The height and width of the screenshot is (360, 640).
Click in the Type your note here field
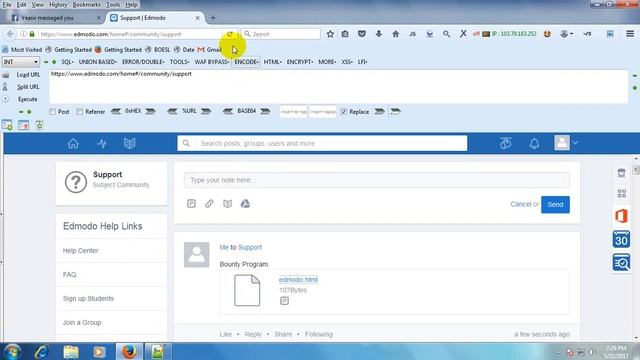click(377, 180)
